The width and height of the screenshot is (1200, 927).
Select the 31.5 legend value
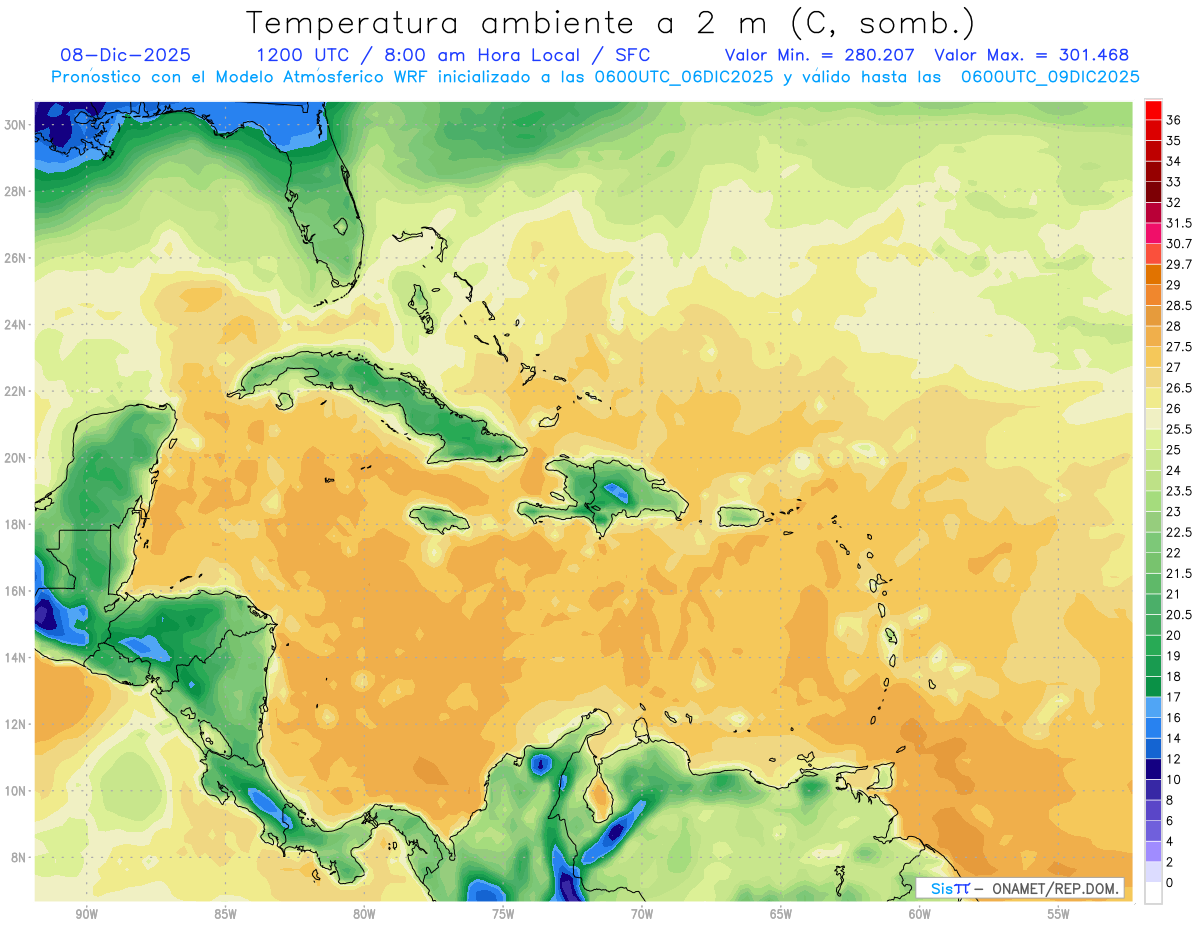1180,223
